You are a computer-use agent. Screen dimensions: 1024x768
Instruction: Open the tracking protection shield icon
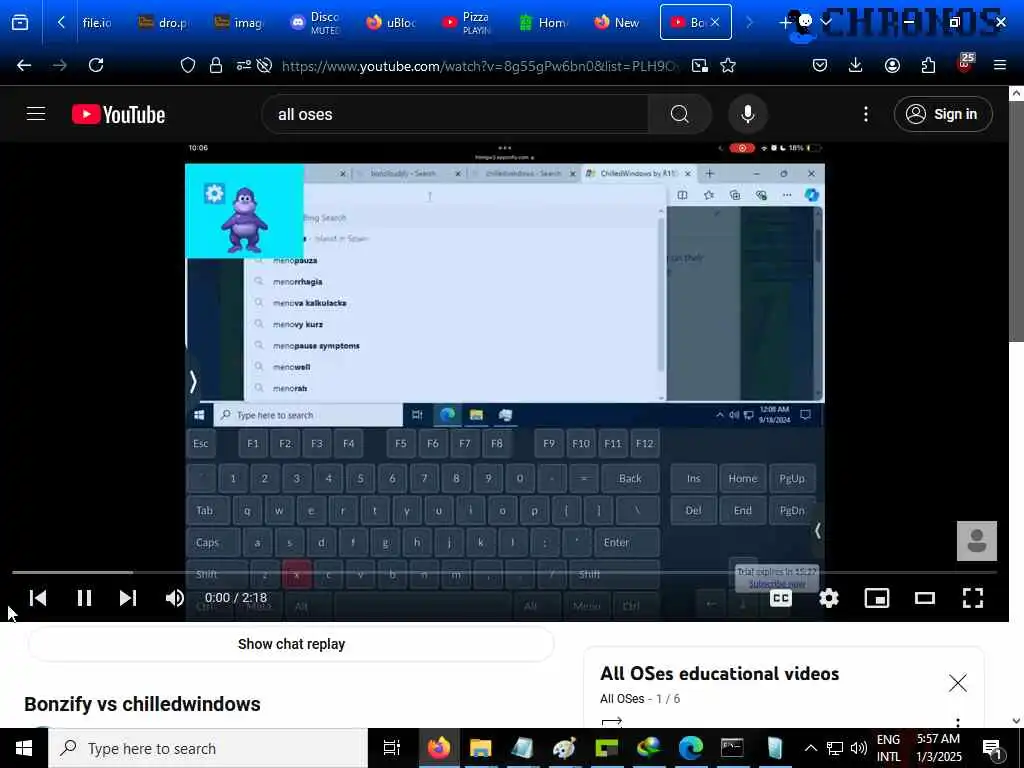point(187,65)
